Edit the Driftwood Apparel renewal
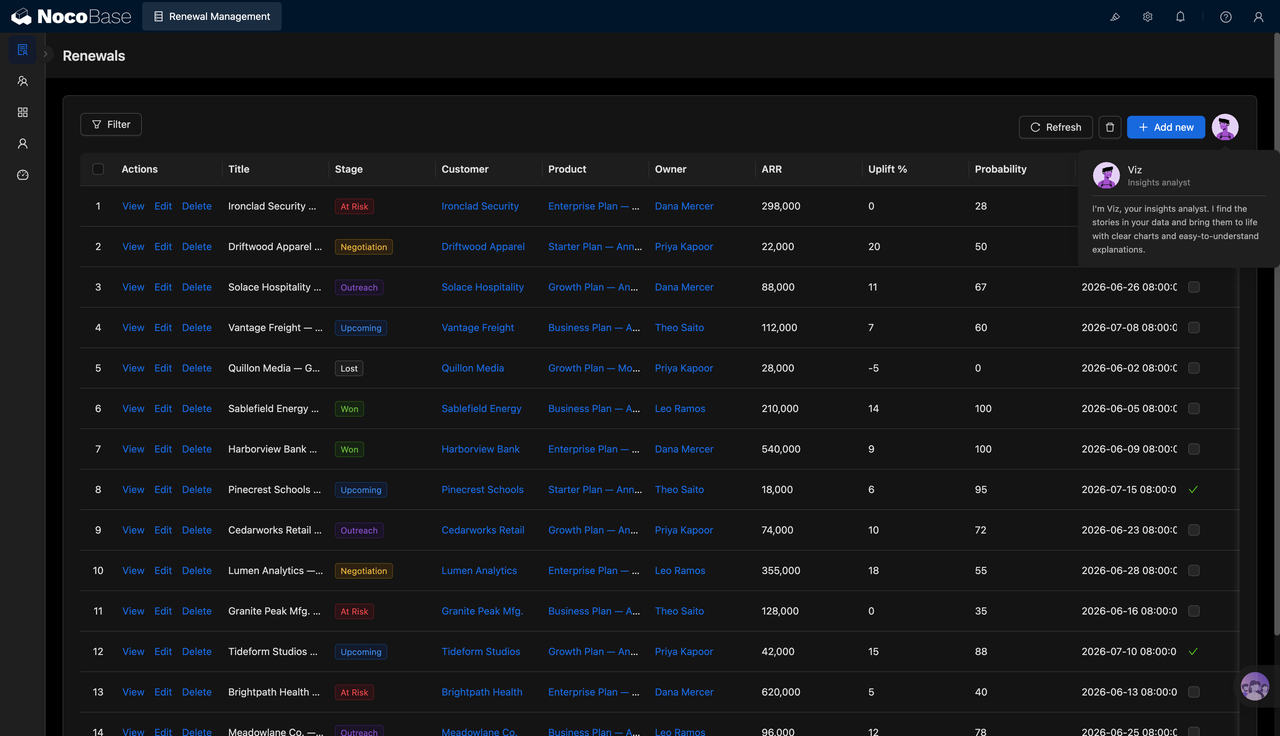Image resolution: width=1280 pixels, height=736 pixels. (x=163, y=247)
